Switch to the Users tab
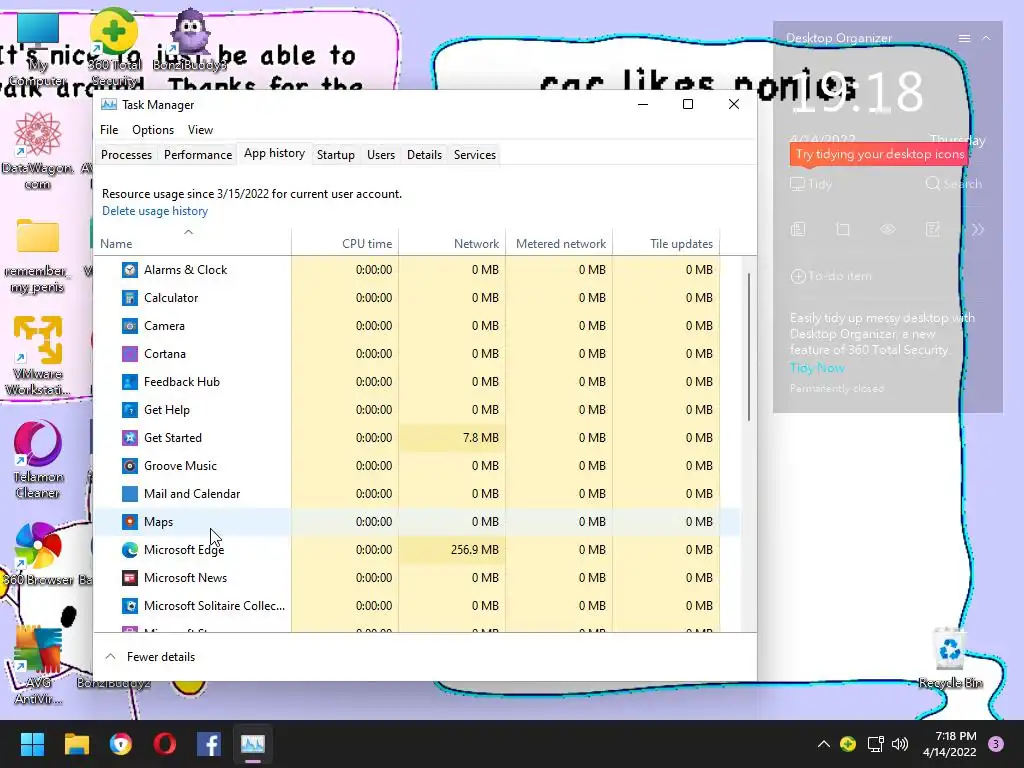Image resolution: width=1024 pixels, height=768 pixels. click(x=381, y=155)
